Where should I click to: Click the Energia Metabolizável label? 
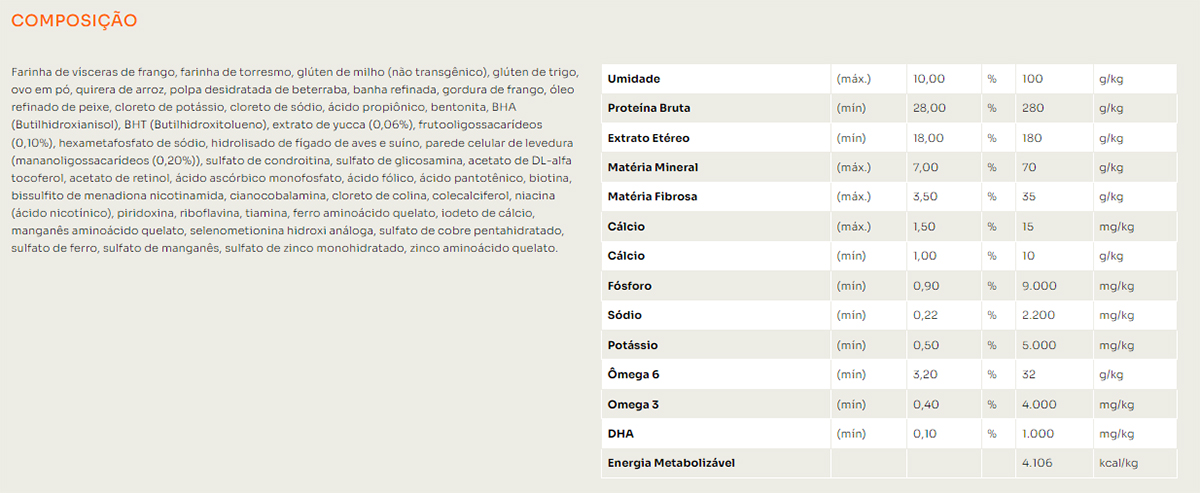click(672, 463)
